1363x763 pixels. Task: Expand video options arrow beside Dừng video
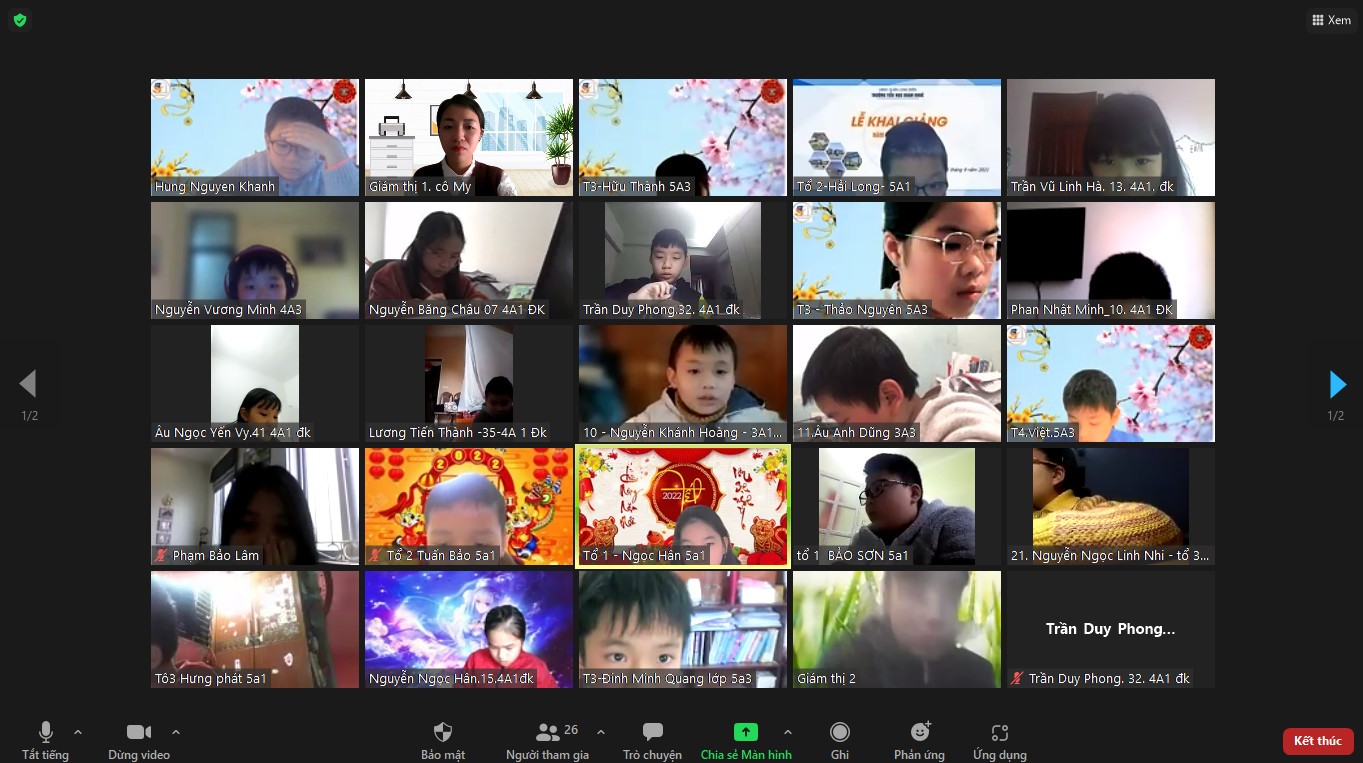[x=176, y=732]
